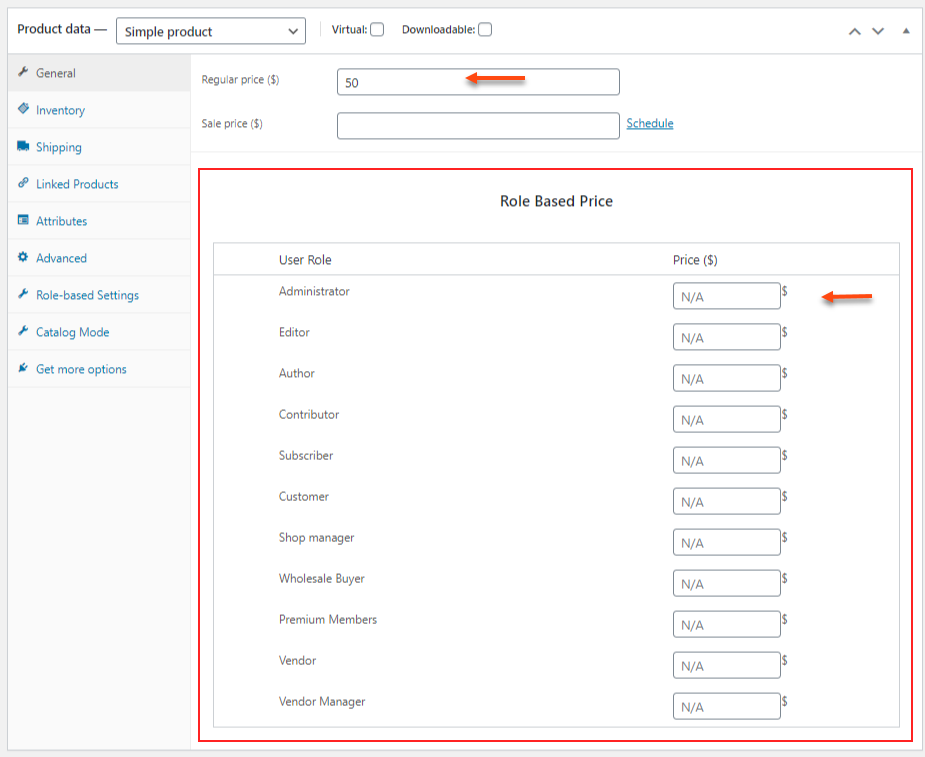Click the Role-based Settings wrench icon

pyautogui.click(x=23, y=294)
